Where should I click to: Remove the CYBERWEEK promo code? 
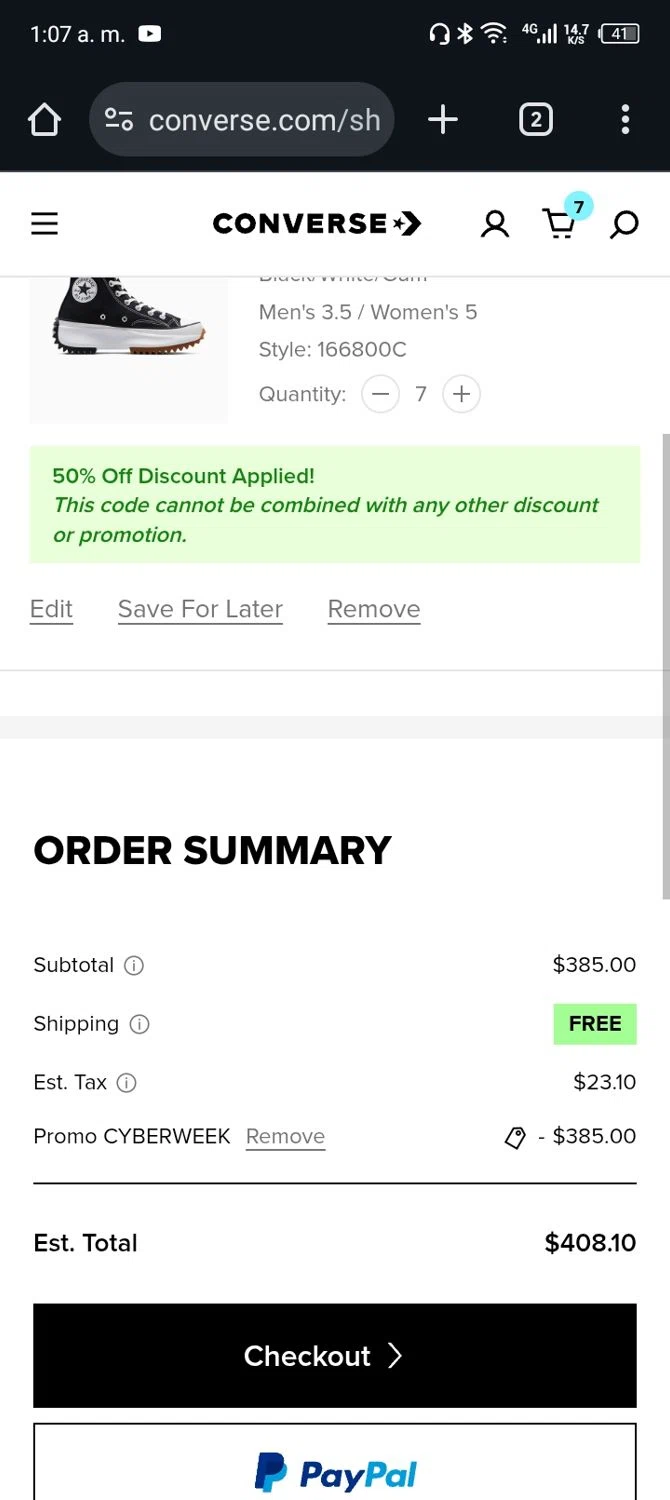tap(285, 1136)
